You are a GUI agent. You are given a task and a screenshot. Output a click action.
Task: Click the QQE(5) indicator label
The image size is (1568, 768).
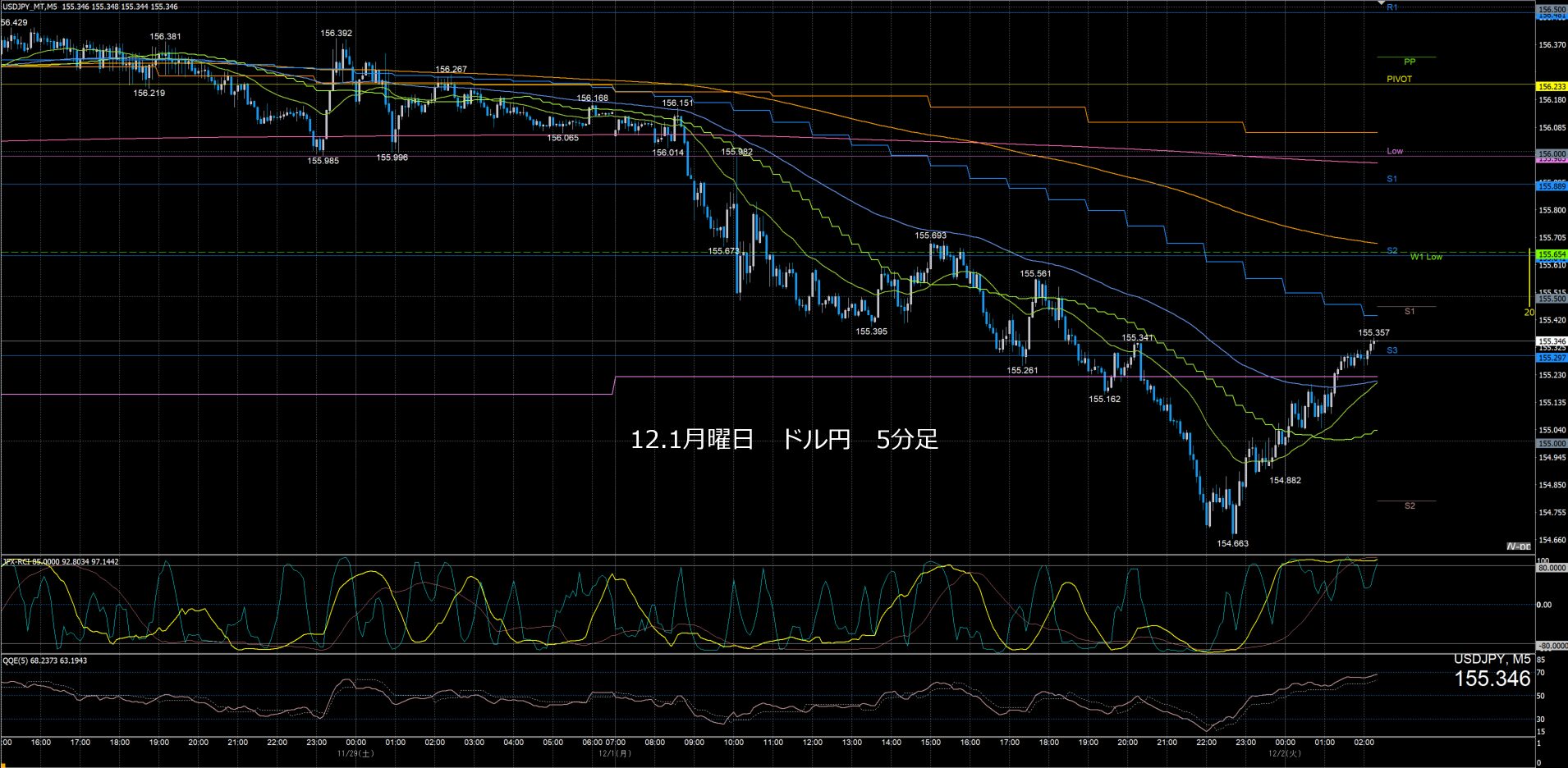click(x=15, y=661)
